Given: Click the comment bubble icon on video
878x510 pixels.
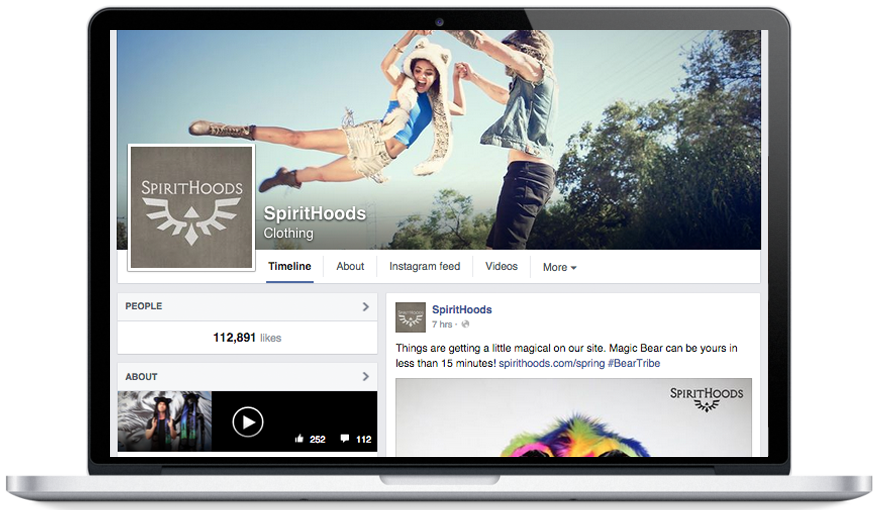Looking at the screenshot, I should coord(345,438).
